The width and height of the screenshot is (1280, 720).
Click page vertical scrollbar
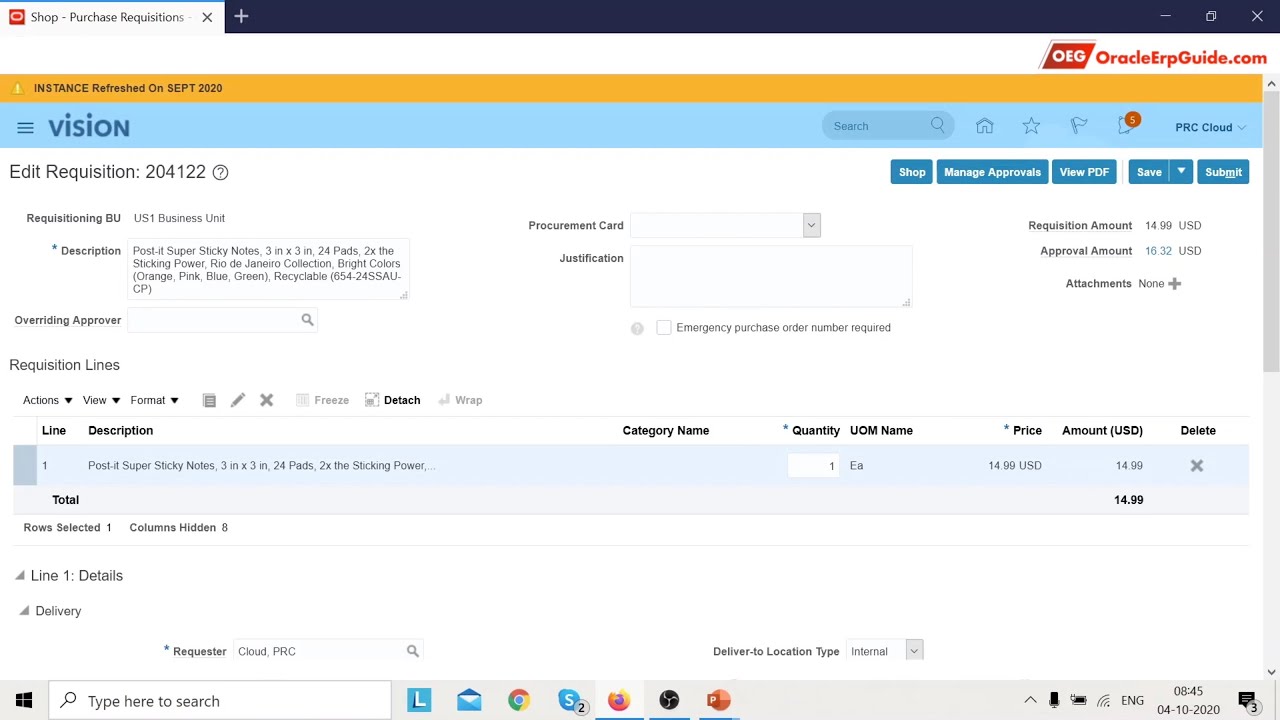(x=1271, y=230)
